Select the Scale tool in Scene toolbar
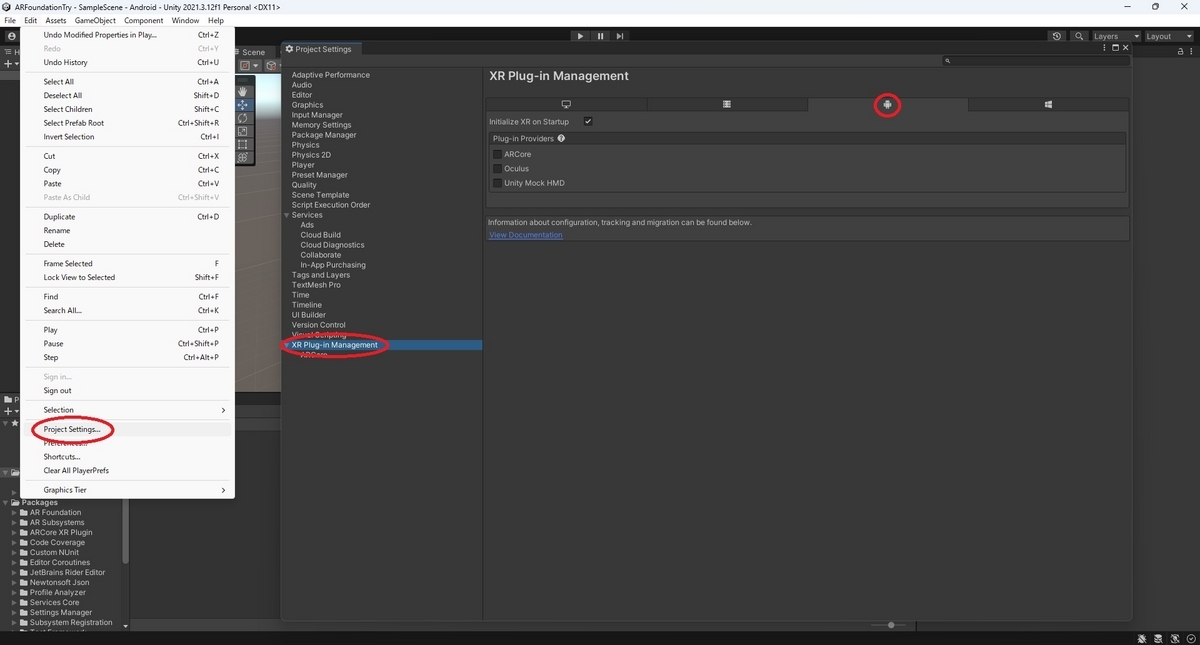Screen dimensions: 1200x645 [x=242, y=131]
